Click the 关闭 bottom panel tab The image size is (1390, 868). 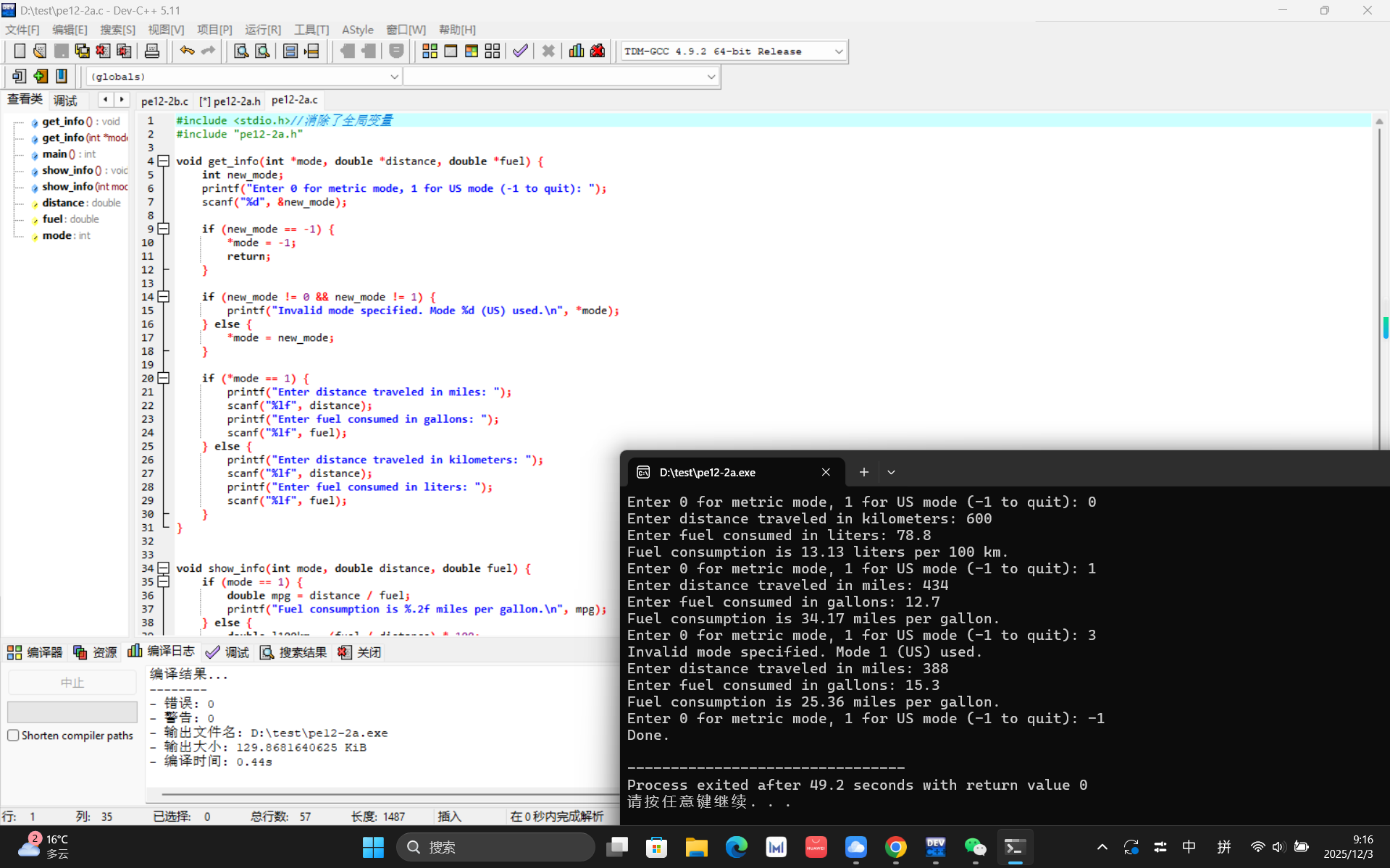[x=359, y=652]
